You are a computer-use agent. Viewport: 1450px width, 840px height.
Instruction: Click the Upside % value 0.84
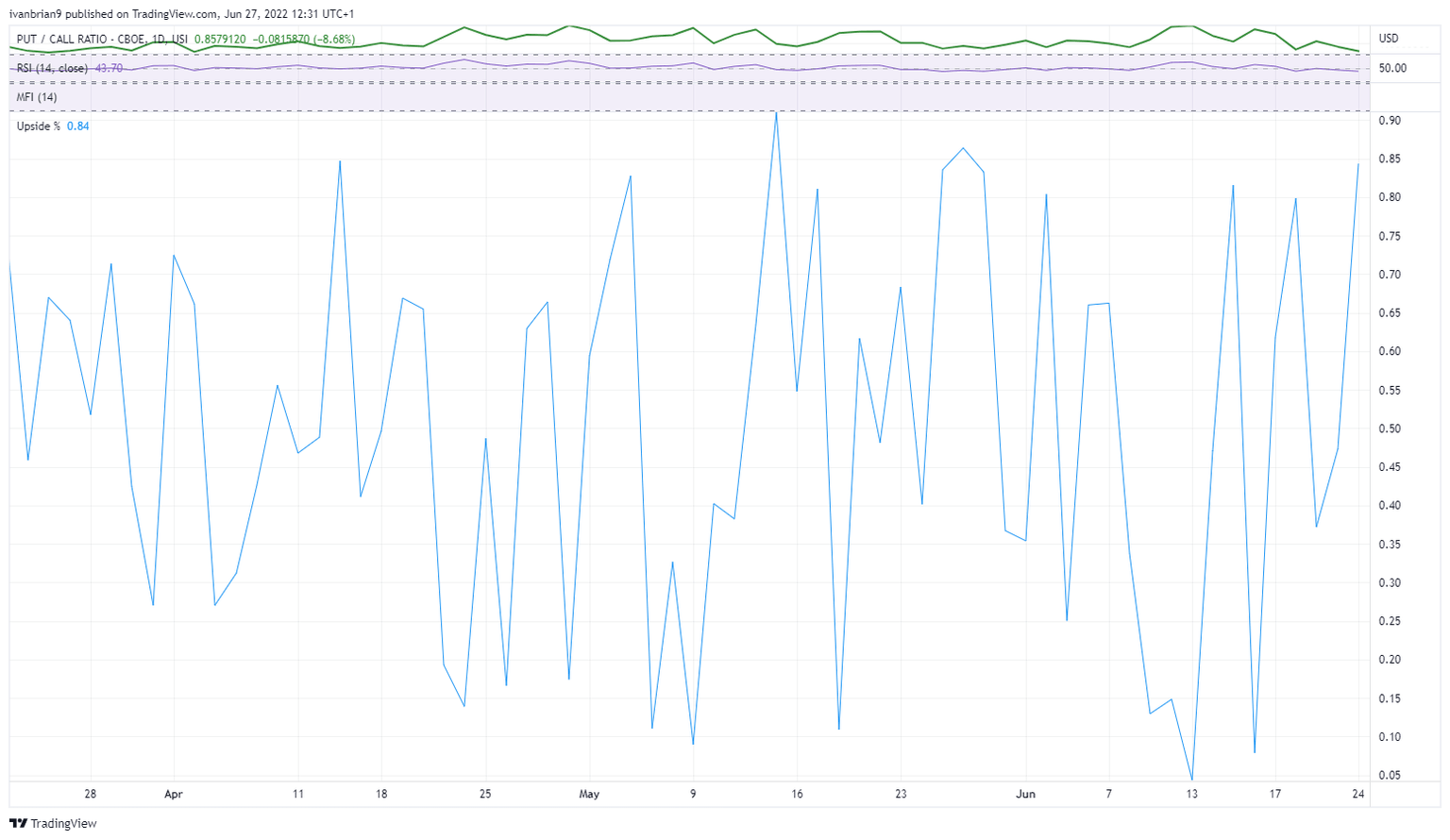[77, 126]
